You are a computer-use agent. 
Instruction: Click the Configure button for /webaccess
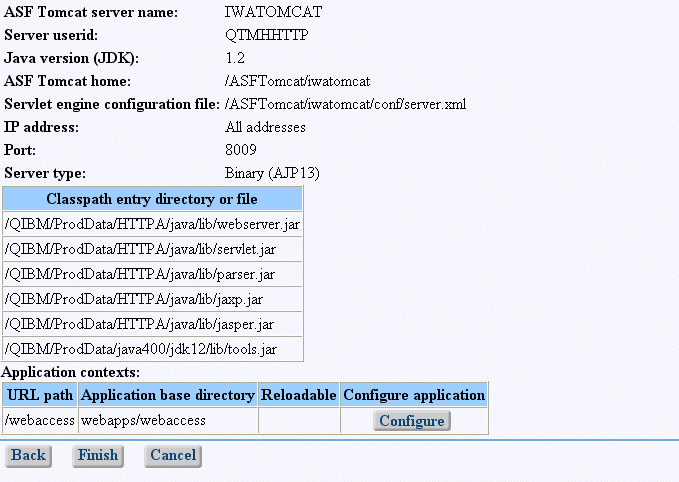(x=412, y=421)
